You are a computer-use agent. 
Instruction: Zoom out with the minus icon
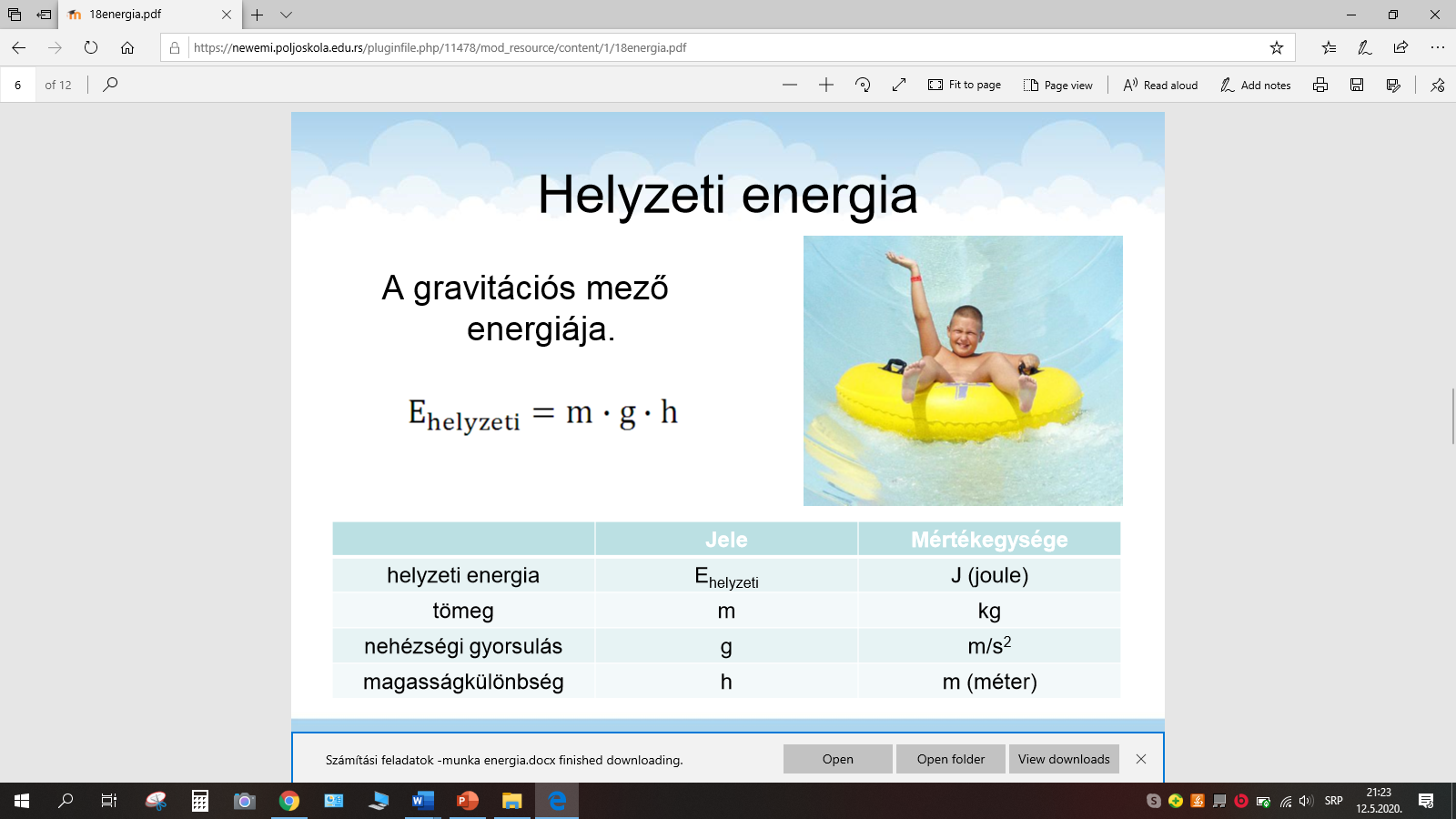tap(790, 85)
